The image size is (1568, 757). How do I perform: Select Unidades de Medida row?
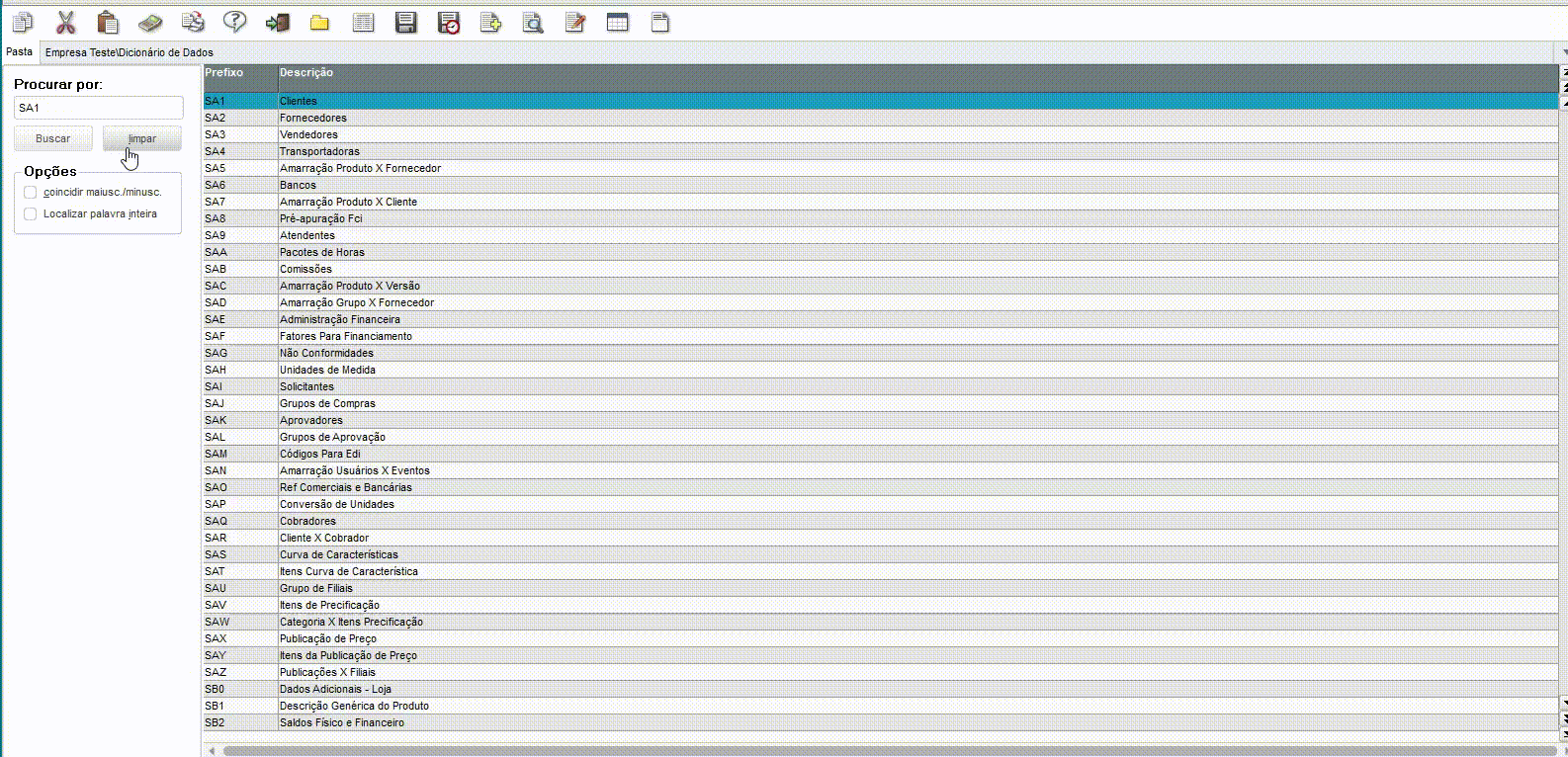point(881,370)
